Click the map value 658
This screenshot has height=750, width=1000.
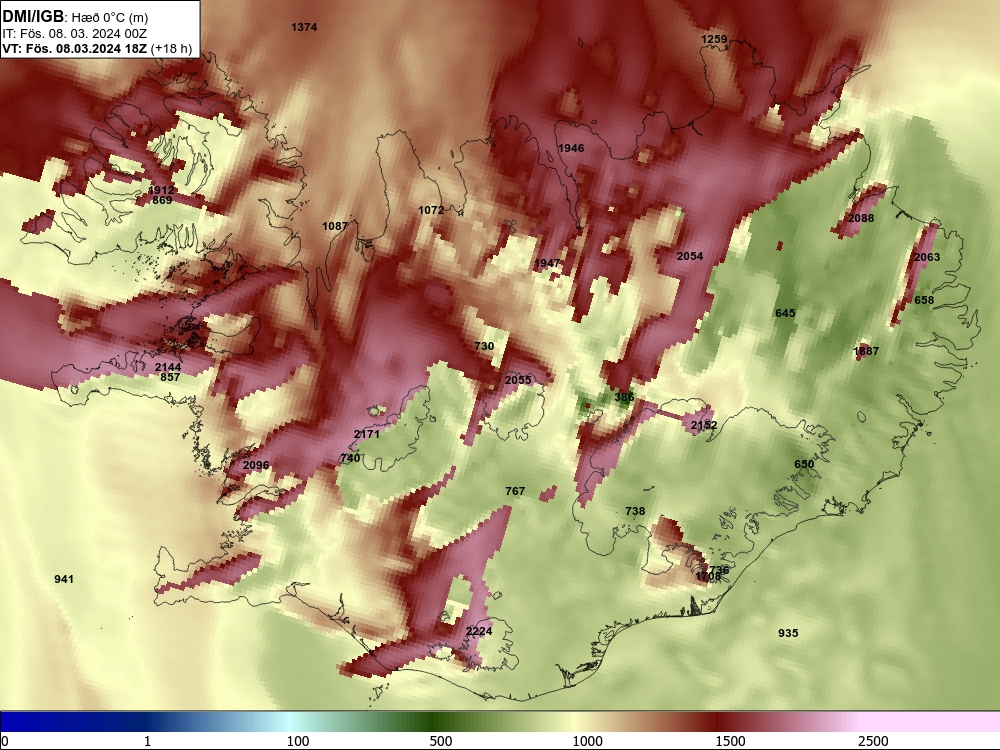click(x=924, y=300)
